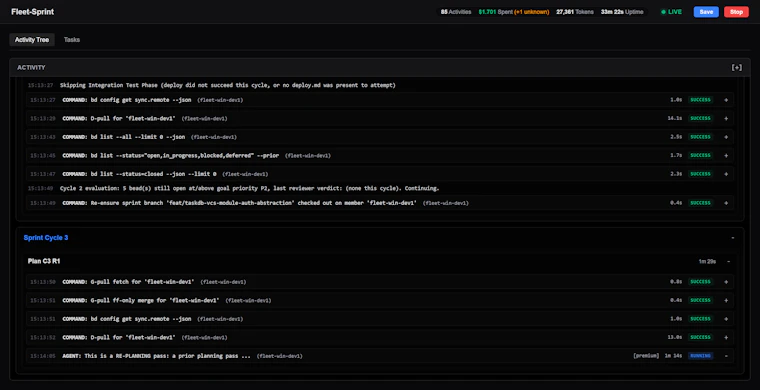Expand the bd config get sync.remote row at 15:13:51
The width and height of the screenshot is (760, 390).
[726, 319]
